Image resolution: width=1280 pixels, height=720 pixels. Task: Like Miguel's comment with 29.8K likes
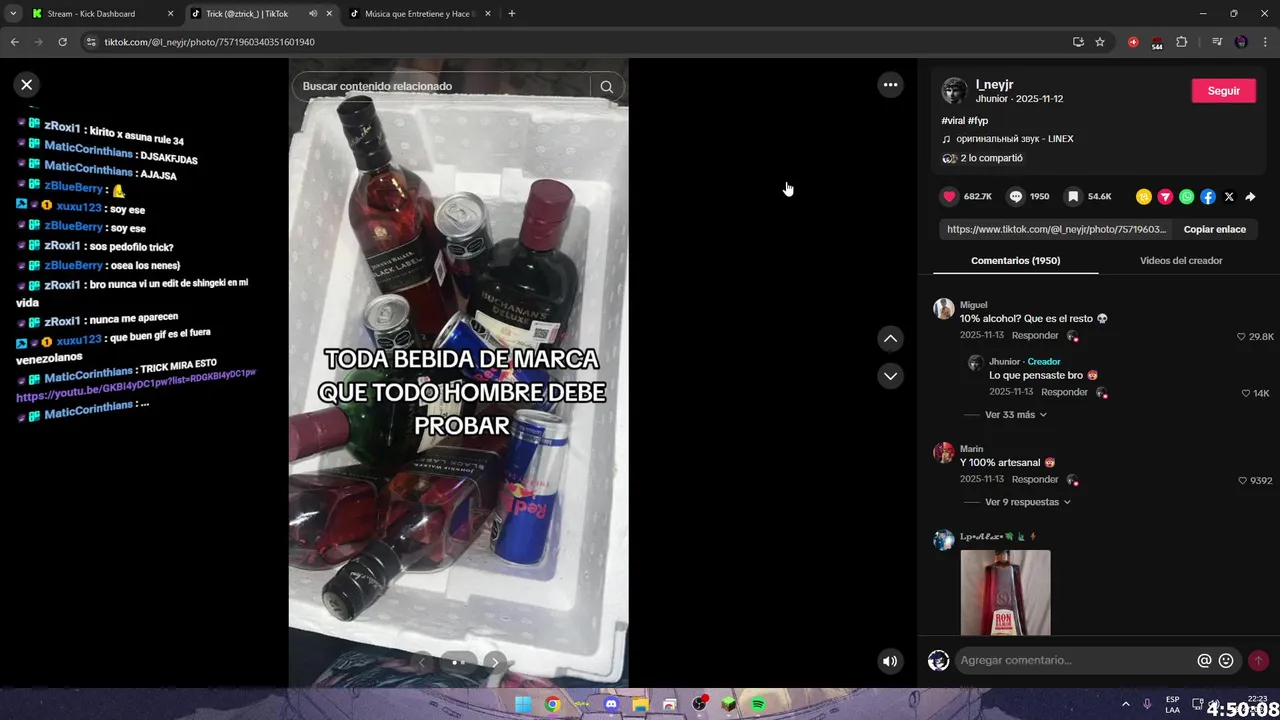coord(1241,337)
